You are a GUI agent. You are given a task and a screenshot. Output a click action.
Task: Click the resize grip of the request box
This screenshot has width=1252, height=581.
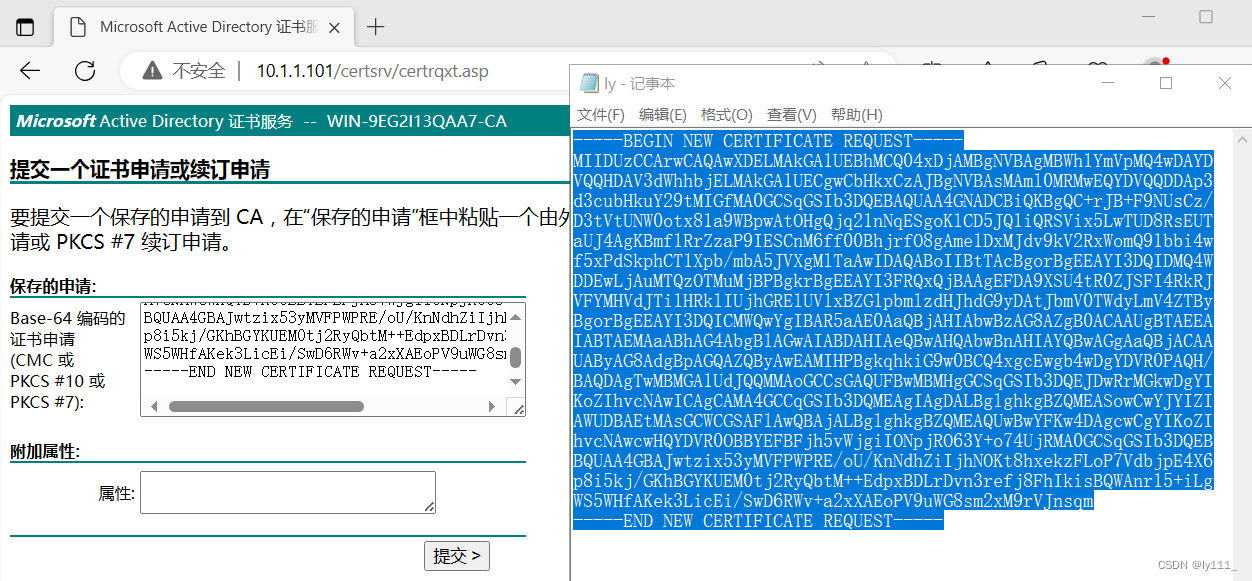(x=517, y=408)
